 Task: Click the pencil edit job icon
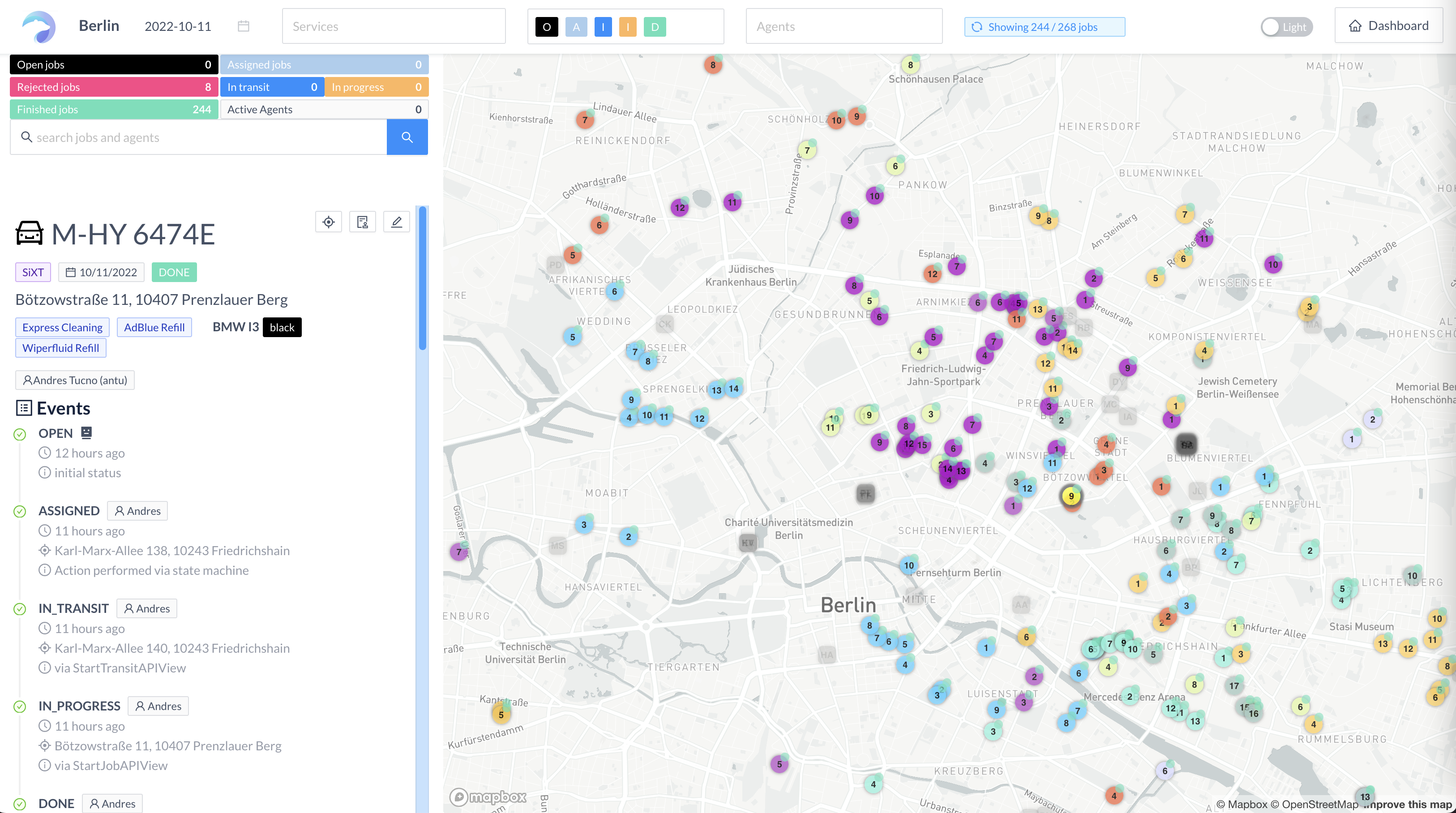[x=397, y=222]
